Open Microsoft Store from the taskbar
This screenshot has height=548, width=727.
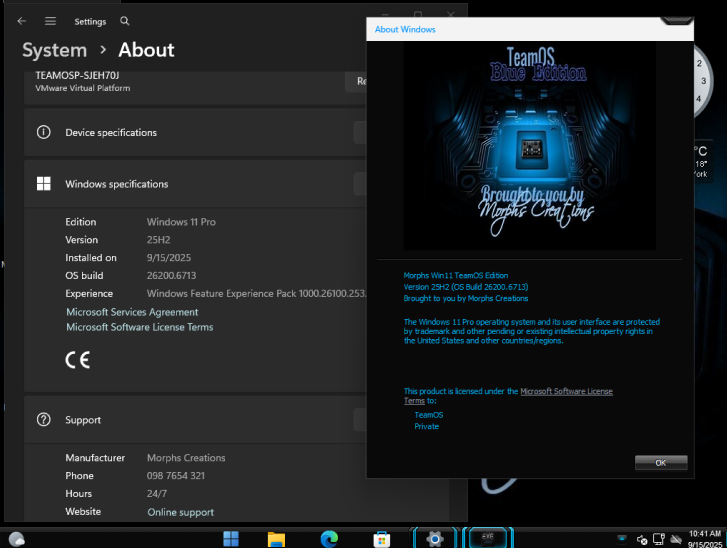(382, 539)
